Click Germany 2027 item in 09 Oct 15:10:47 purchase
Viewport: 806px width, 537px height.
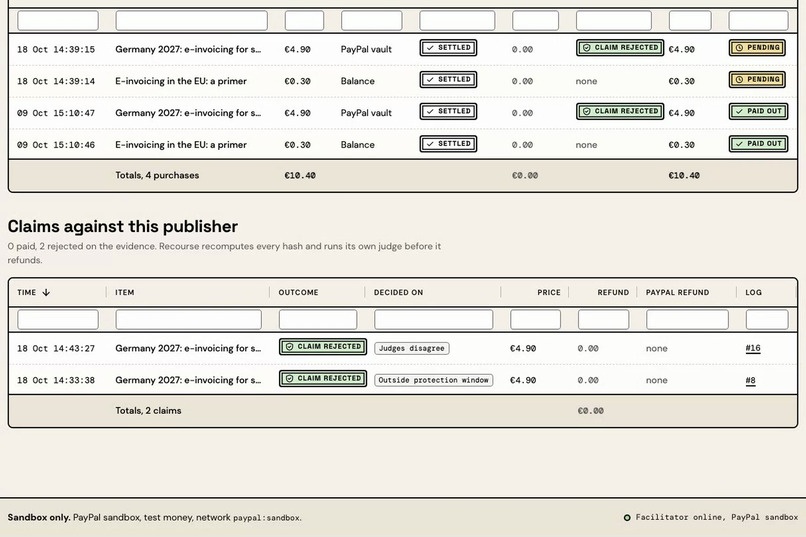pyautogui.click(x=188, y=113)
